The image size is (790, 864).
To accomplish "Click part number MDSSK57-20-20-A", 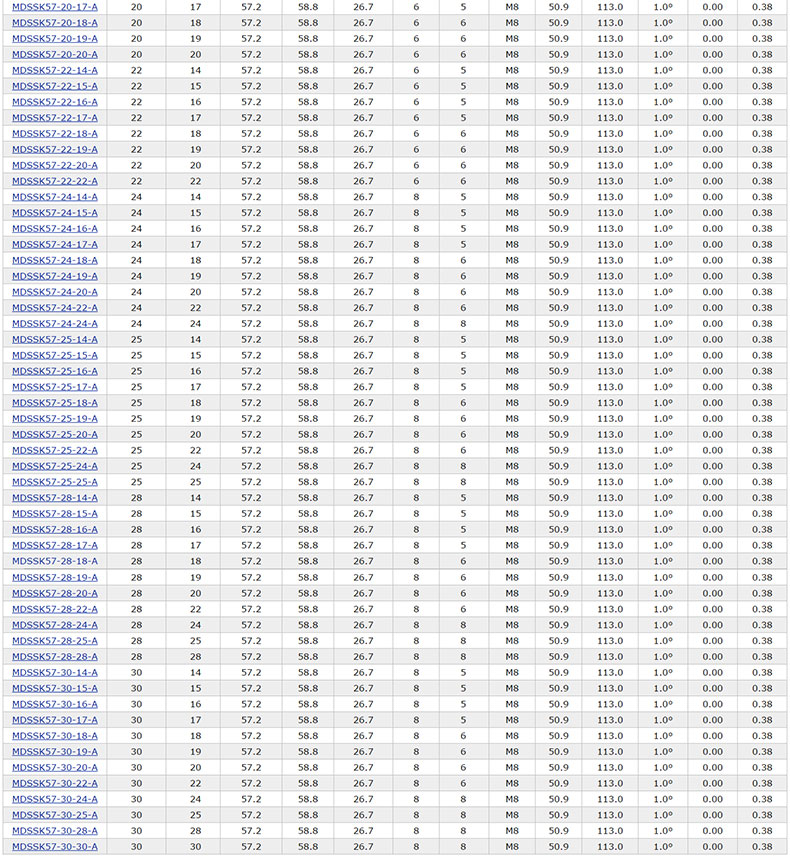I will click(x=55, y=54).
